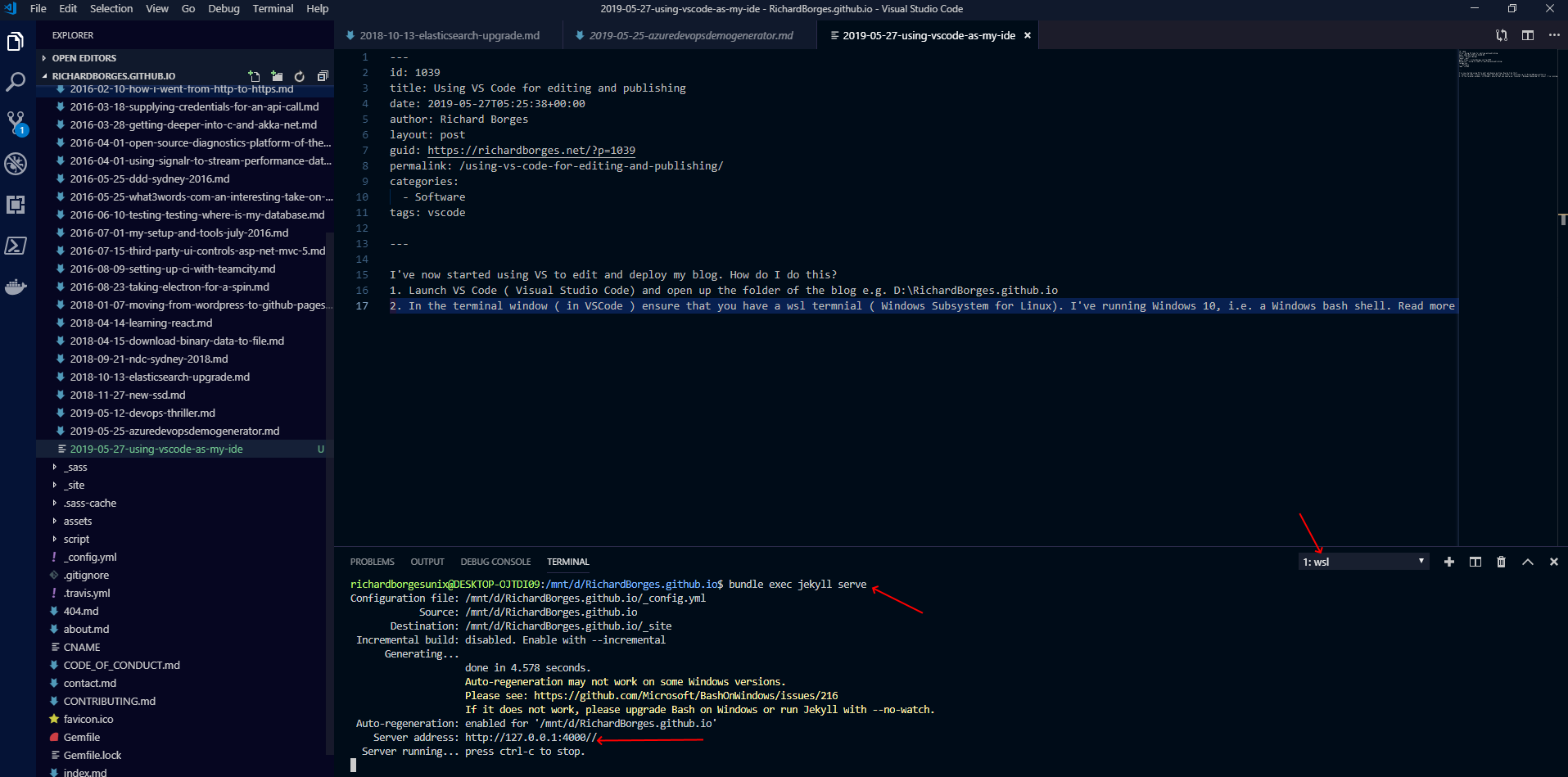
Task: Collapse the RICHARDBORGES.GITHUB.IO section
Action: tap(113, 76)
